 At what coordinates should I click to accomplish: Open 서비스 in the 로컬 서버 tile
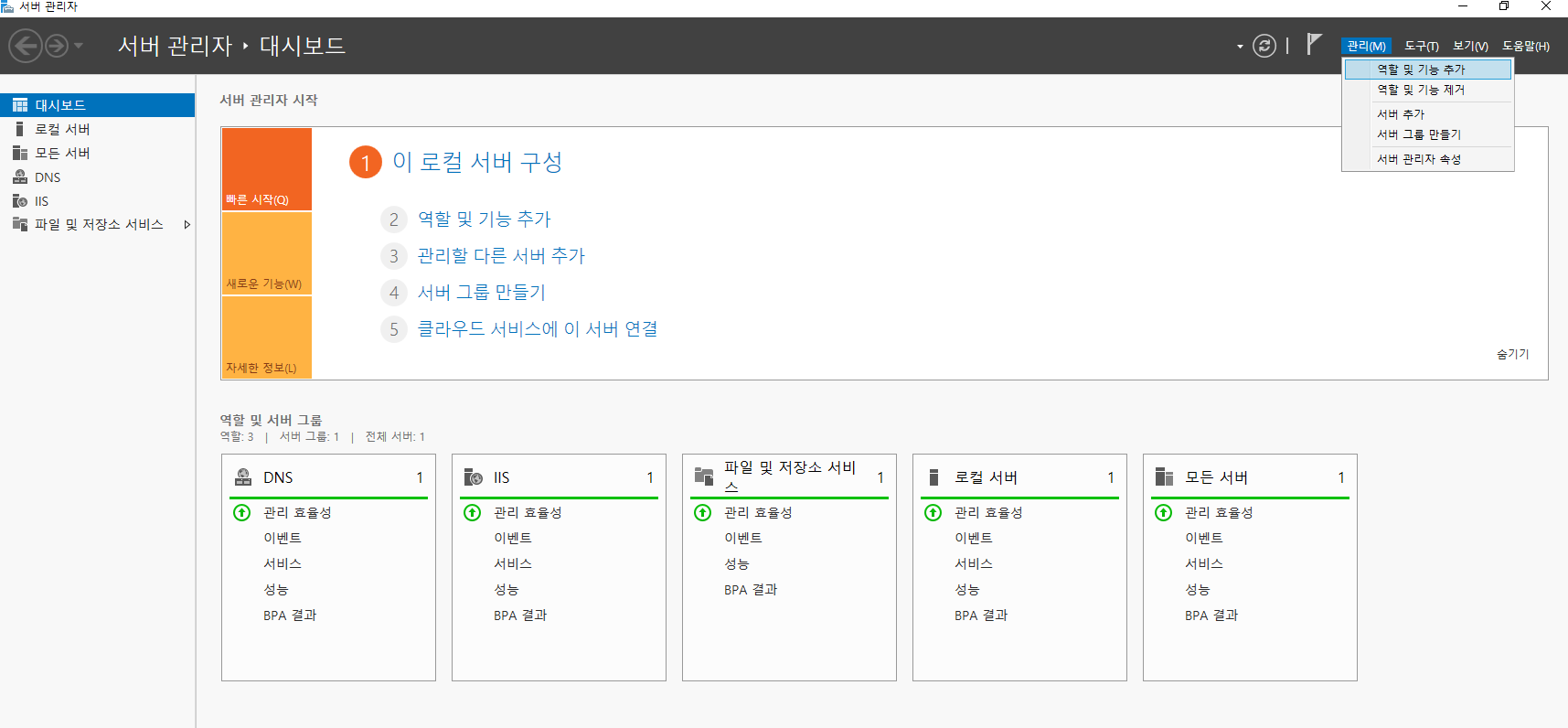pyautogui.click(x=974, y=564)
